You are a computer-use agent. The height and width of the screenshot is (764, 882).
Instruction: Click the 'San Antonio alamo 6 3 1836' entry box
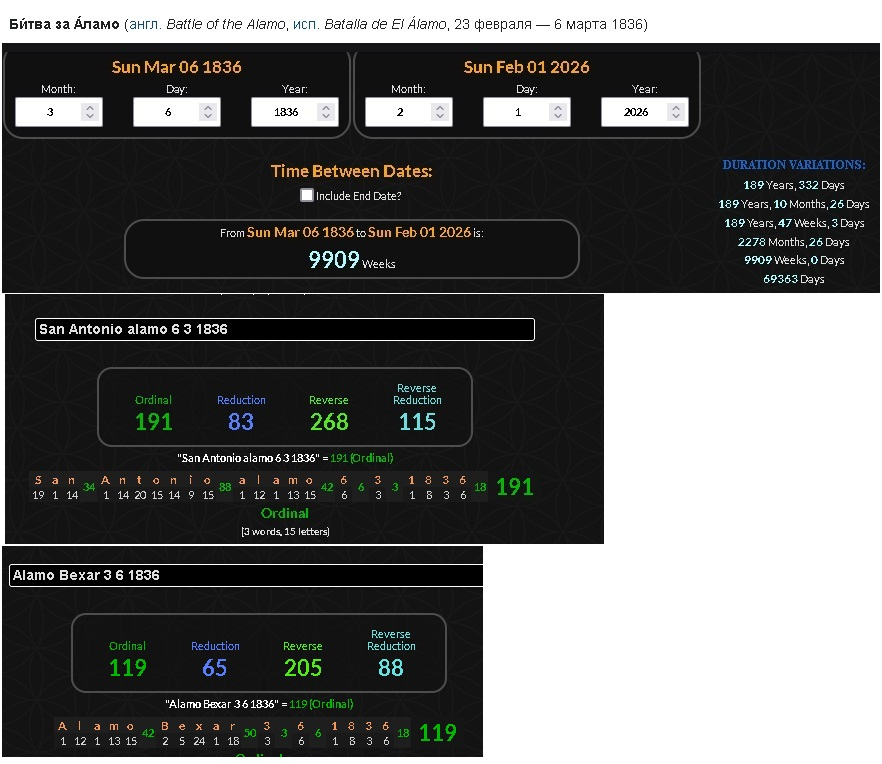click(285, 329)
